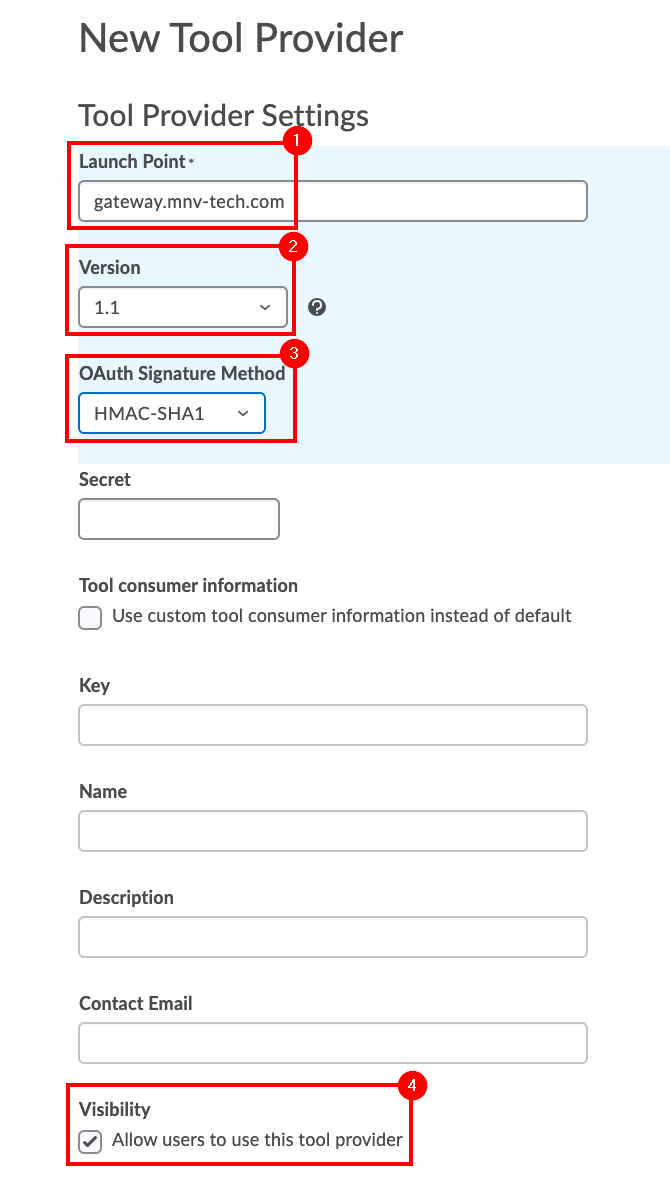Click the red badge numbered 3
Viewport: 670px width, 1194px height.
[x=293, y=353]
